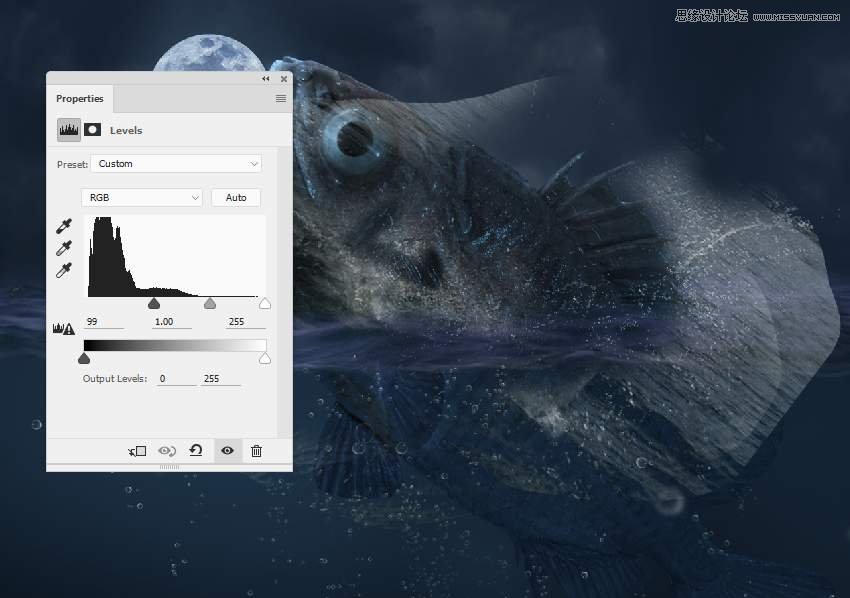Image resolution: width=850 pixels, height=598 pixels.
Task: Click the Output Levels 255 value field
Action: pyautogui.click(x=221, y=378)
